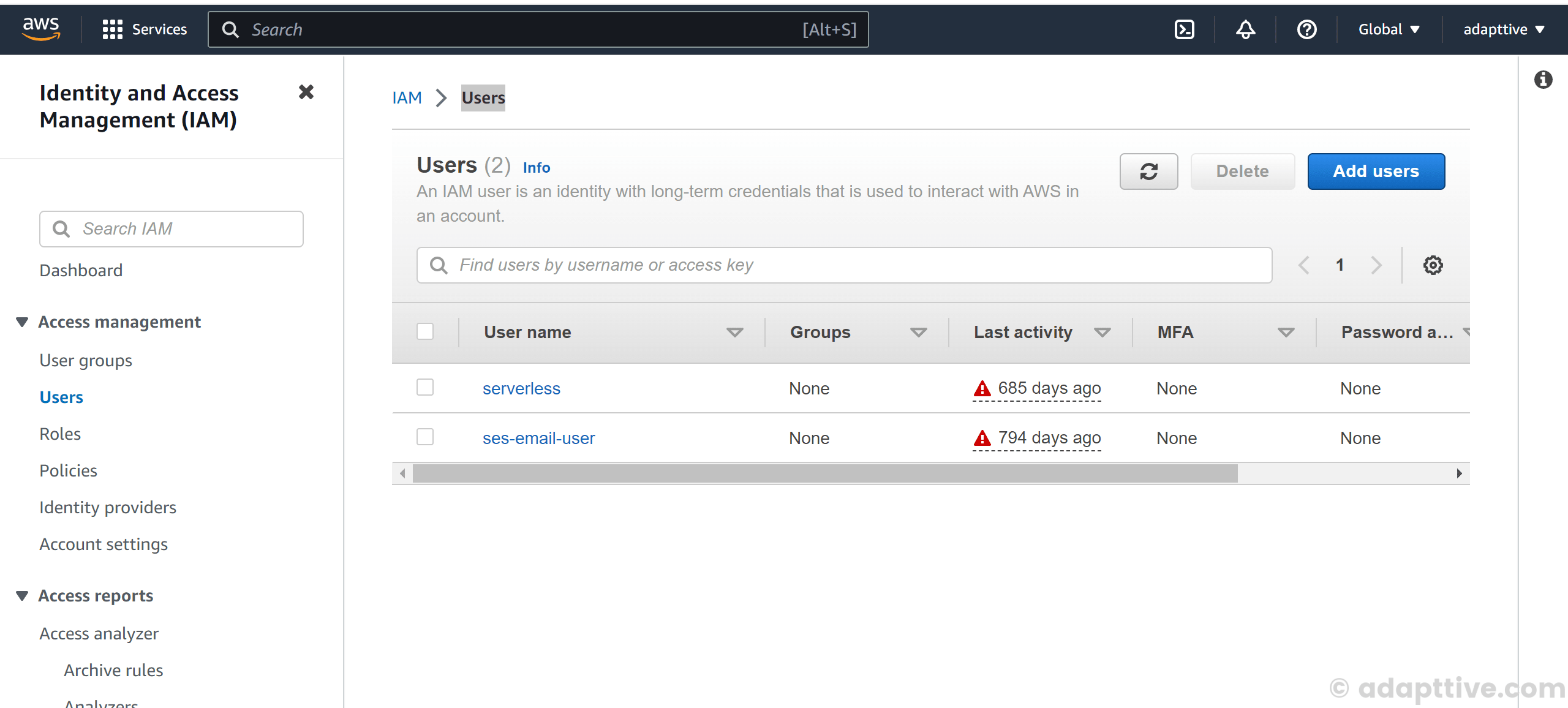Sort by Last activity column arrow
1568x708 pixels.
1102,333
